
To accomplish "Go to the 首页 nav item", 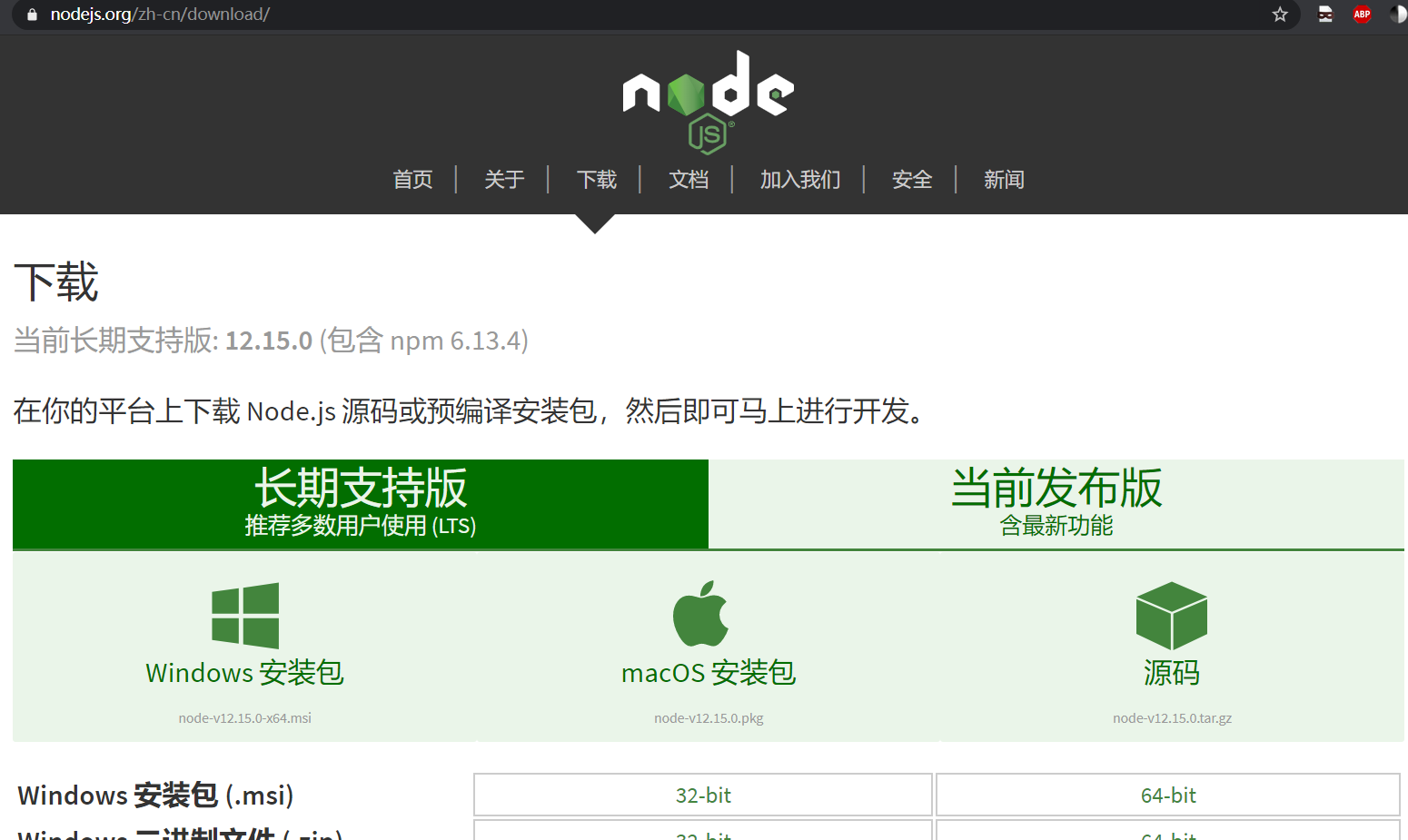I will coord(412,180).
